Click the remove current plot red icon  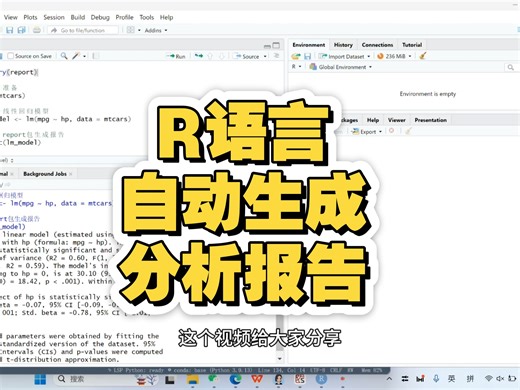(392, 131)
